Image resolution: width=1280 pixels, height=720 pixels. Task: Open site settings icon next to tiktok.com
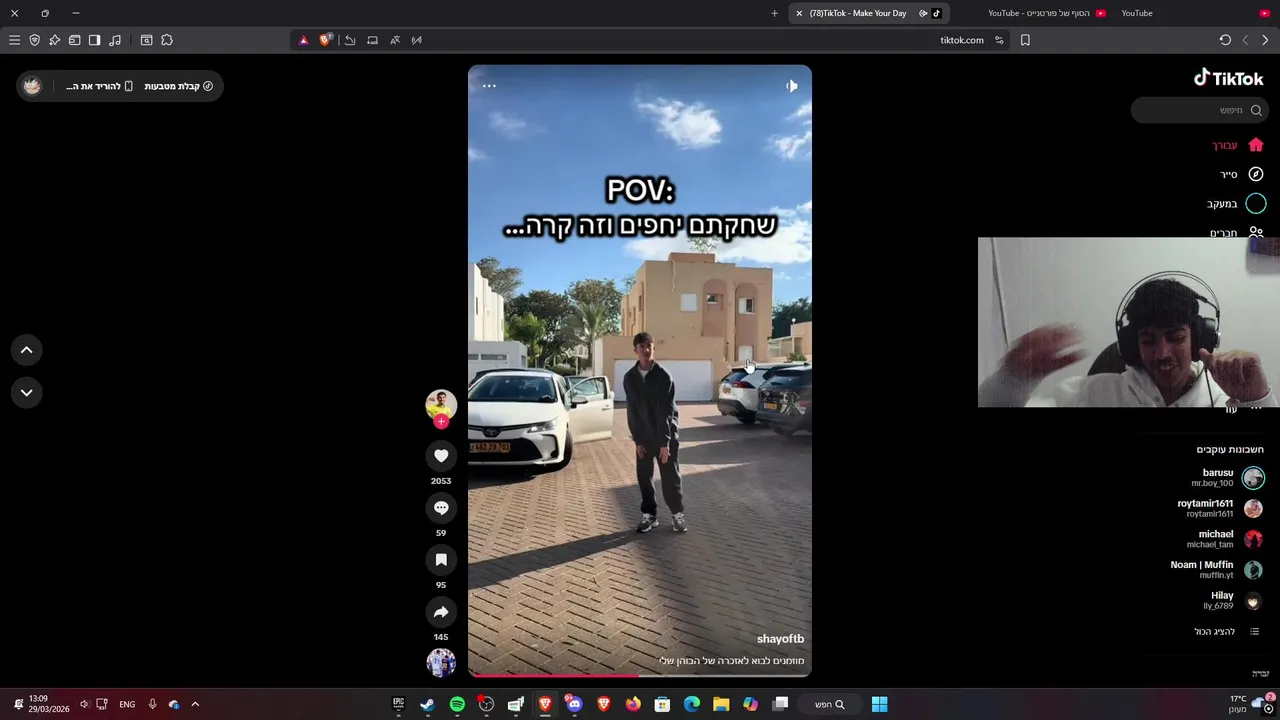click(999, 40)
